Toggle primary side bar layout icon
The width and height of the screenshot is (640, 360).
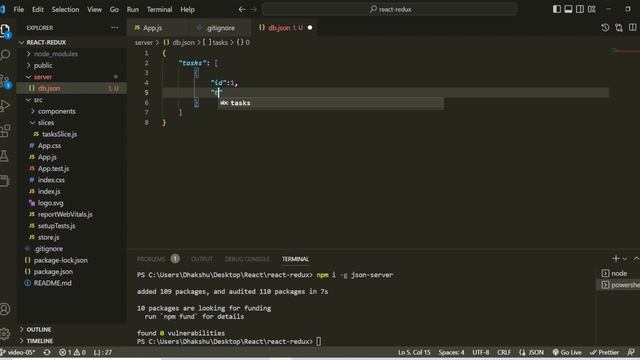coord(557,9)
